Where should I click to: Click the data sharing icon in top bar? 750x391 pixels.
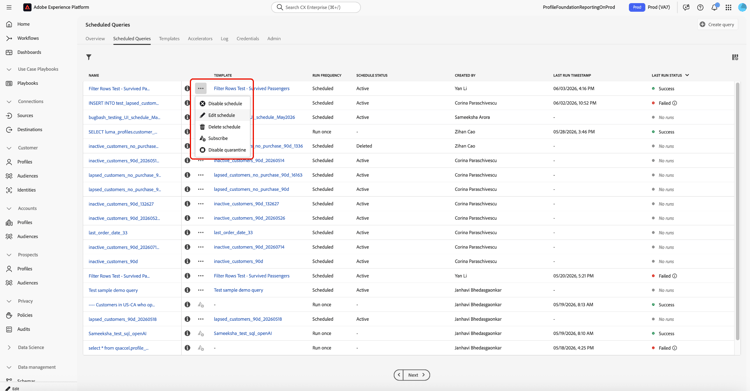(686, 8)
